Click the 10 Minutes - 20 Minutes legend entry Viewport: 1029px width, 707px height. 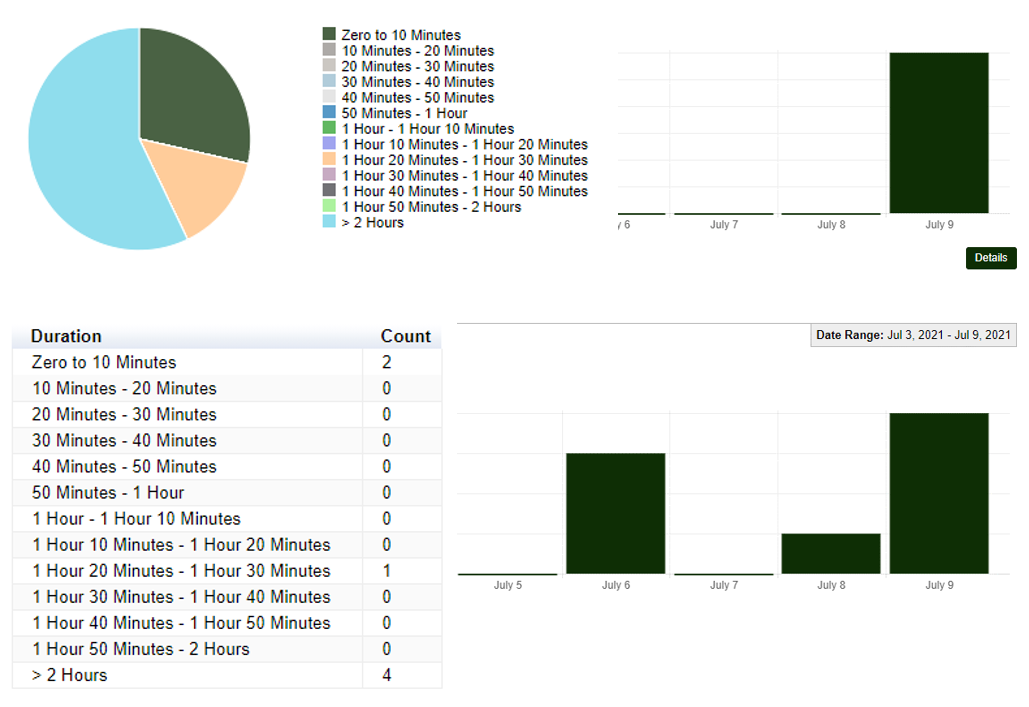[x=417, y=50]
